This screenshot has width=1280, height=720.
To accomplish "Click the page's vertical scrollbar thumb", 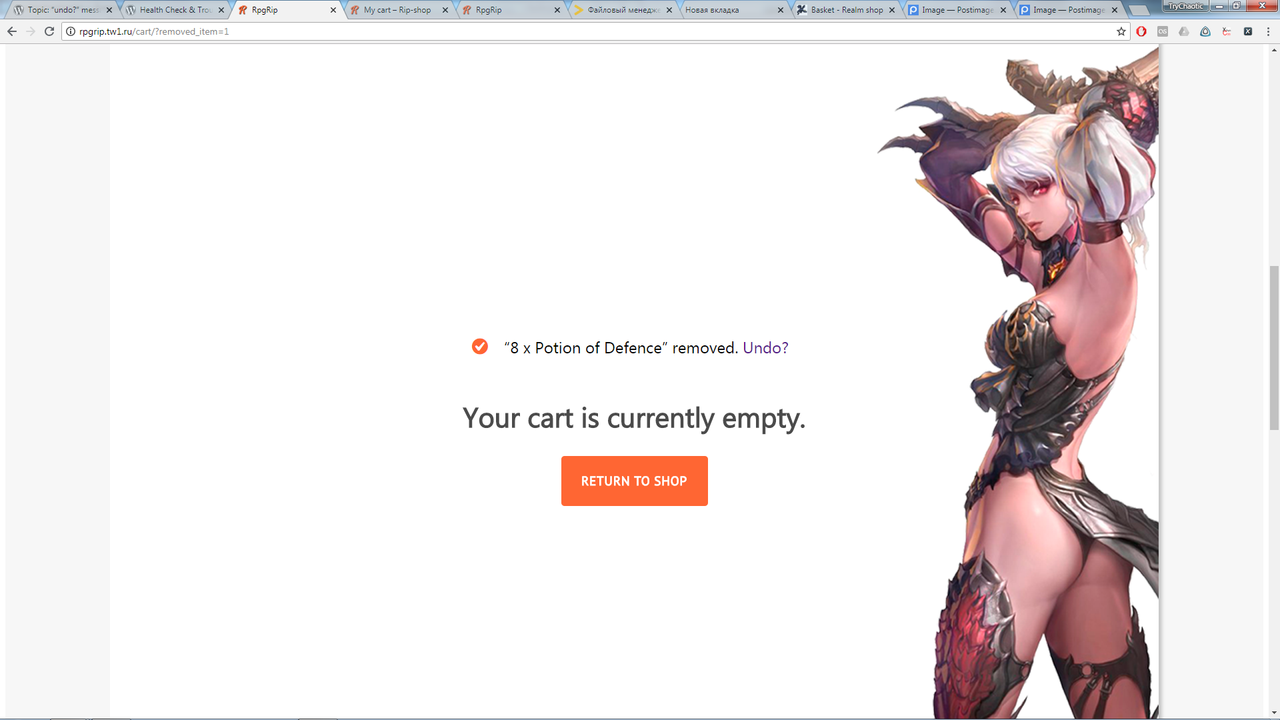I will (1274, 348).
